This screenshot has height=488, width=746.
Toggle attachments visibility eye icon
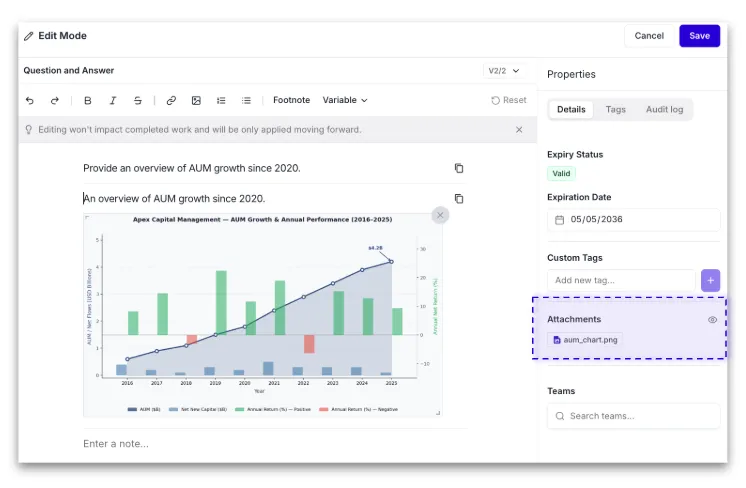click(712, 320)
